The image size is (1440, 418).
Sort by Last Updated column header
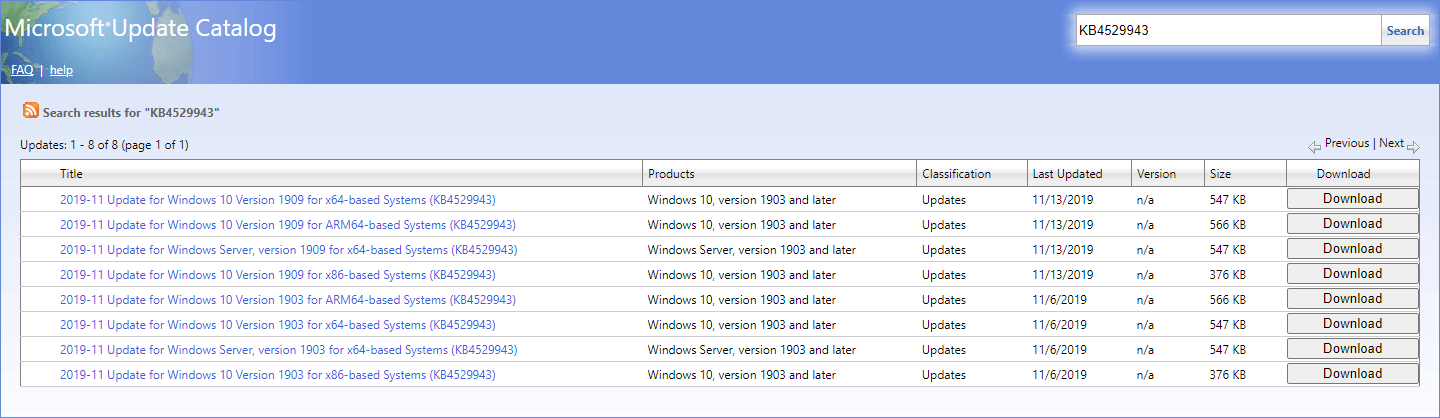pyautogui.click(x=1067, y=174)
